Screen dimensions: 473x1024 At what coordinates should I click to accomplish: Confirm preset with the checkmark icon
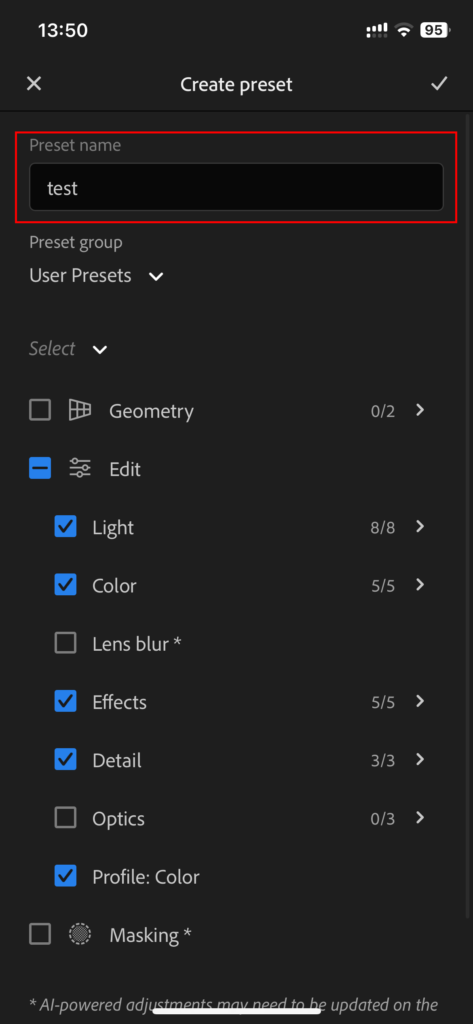(438, 84)
